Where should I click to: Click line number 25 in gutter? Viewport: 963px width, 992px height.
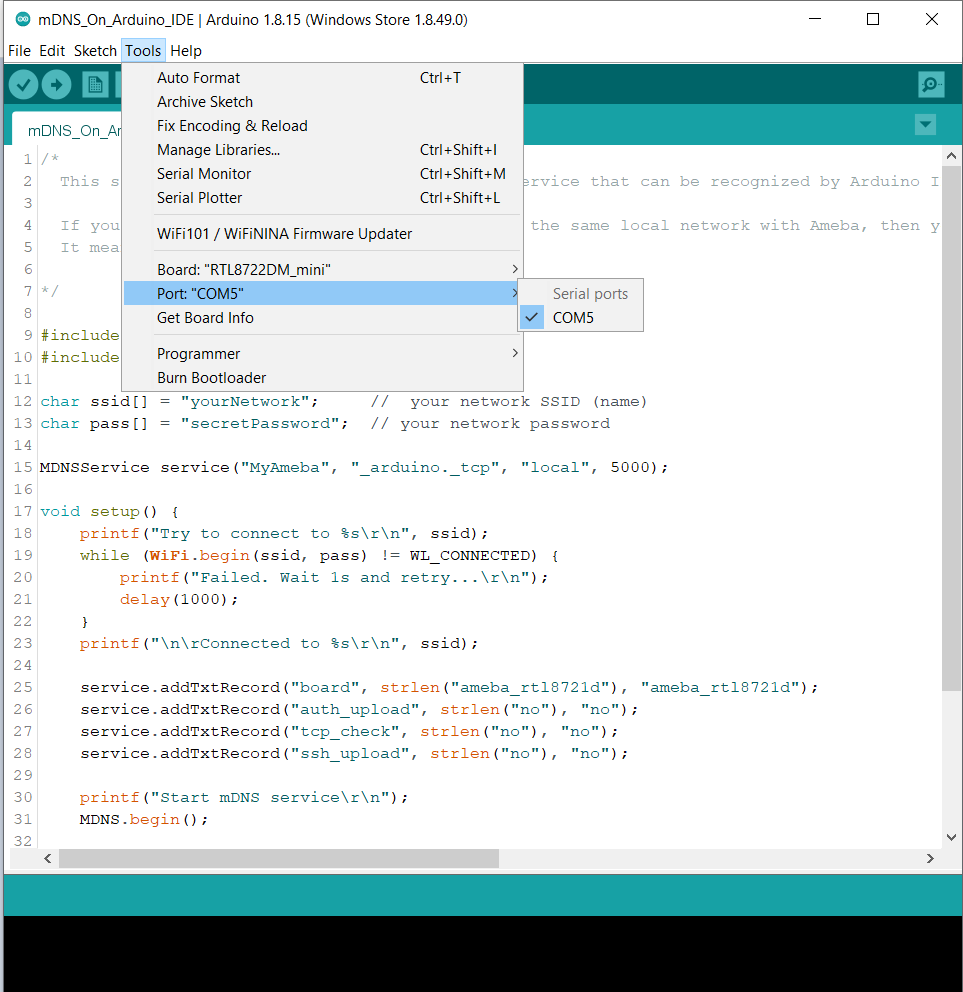(x=23, y=687)
